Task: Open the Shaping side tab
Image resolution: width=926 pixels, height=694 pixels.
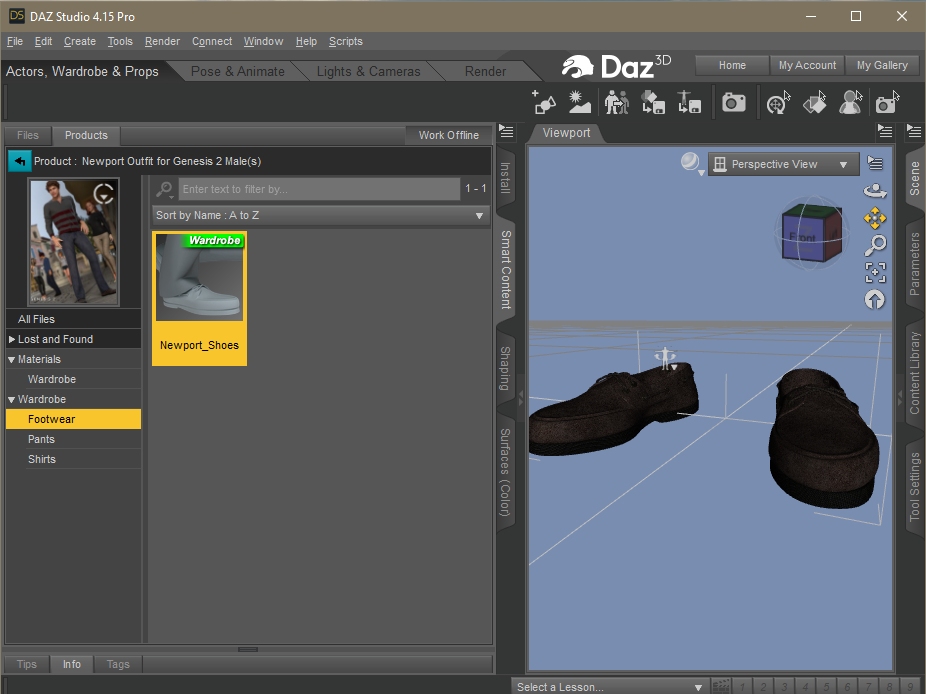Action: pyautogui.click(x=506, y=368)
